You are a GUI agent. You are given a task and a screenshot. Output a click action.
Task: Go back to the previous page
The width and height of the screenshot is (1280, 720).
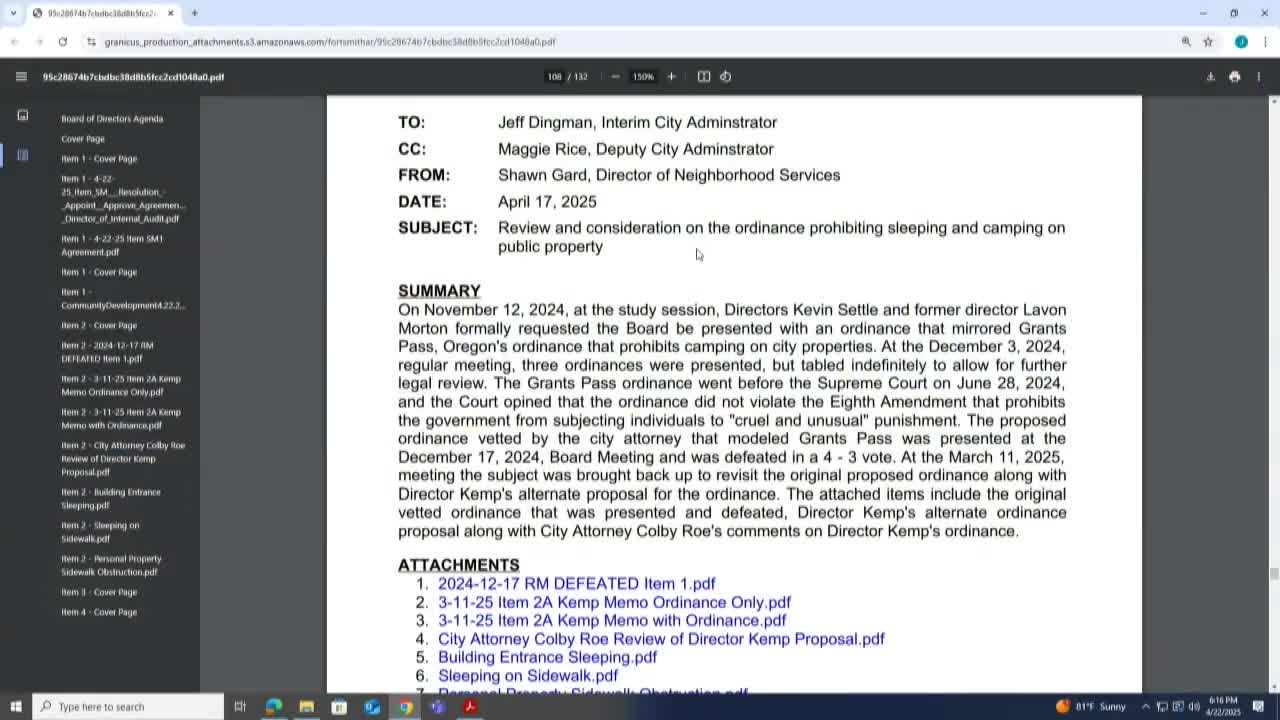coord(14,42)
